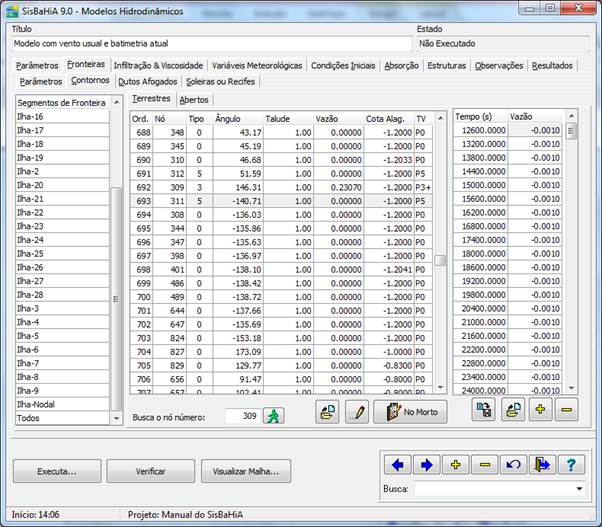Viewport: 602px width, 527px height.
Task: Collapse the Segmentos de Fronteira header arrow
Action: tap(116, 102)
